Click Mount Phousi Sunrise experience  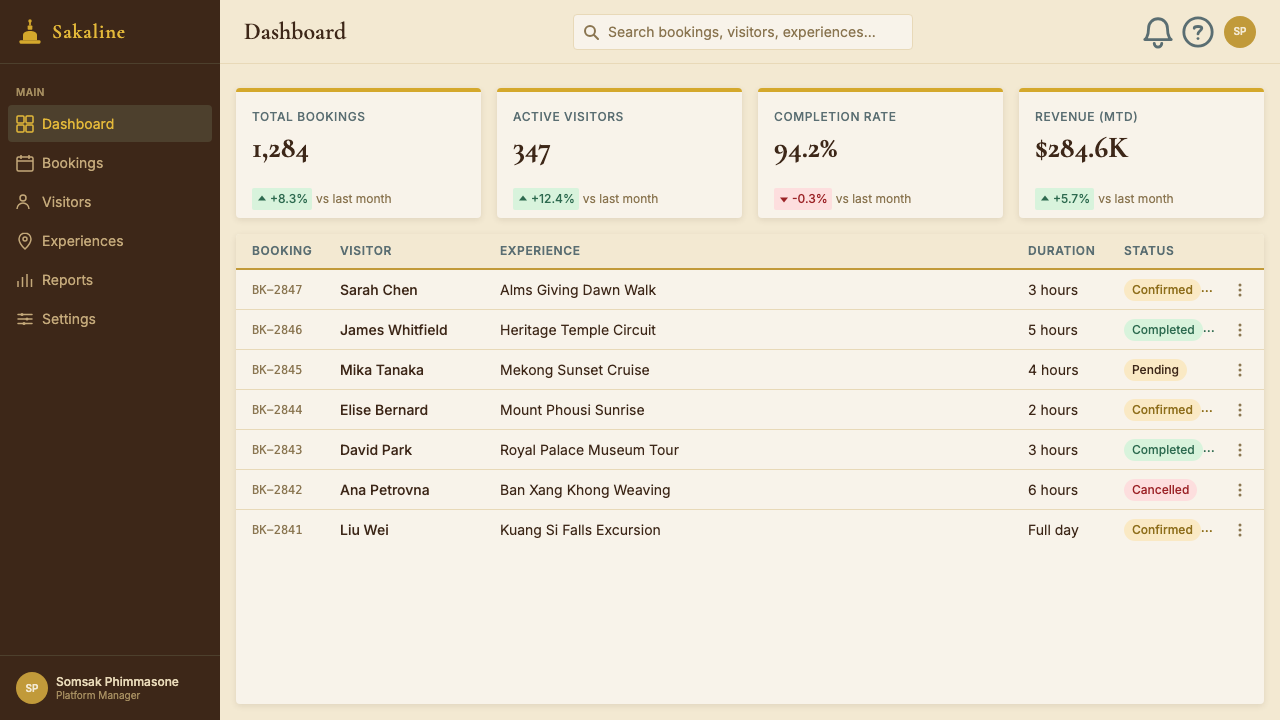point(572,410)
